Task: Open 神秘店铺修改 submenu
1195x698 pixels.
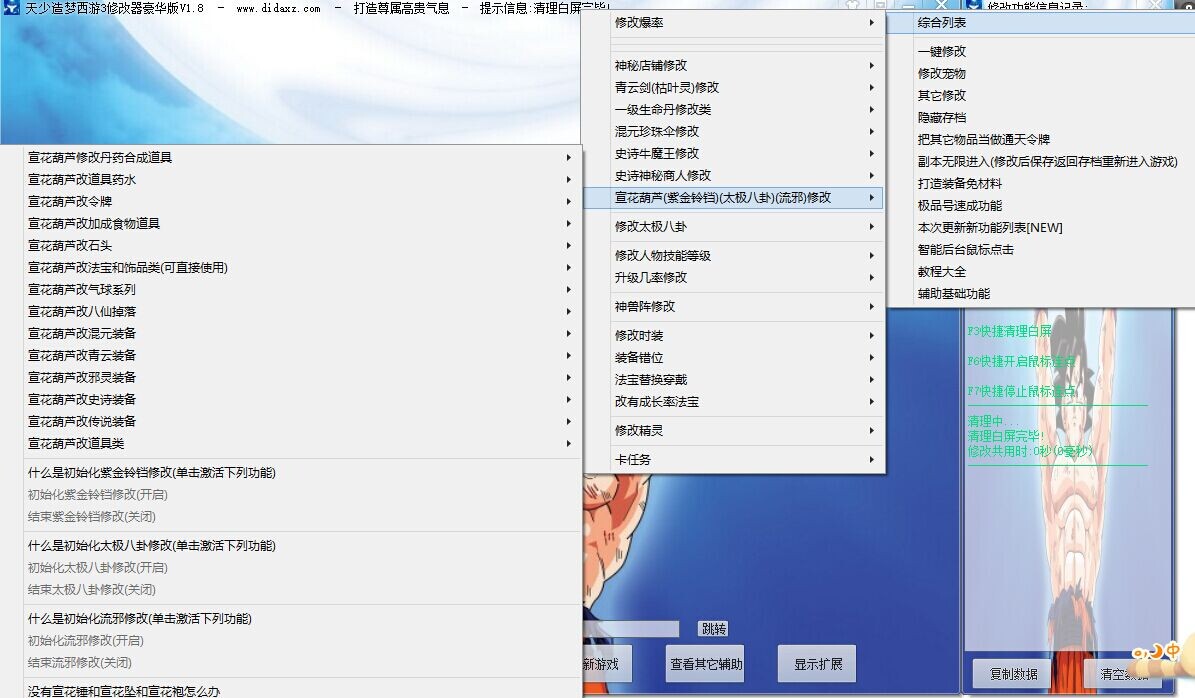Action: (650, 65)
